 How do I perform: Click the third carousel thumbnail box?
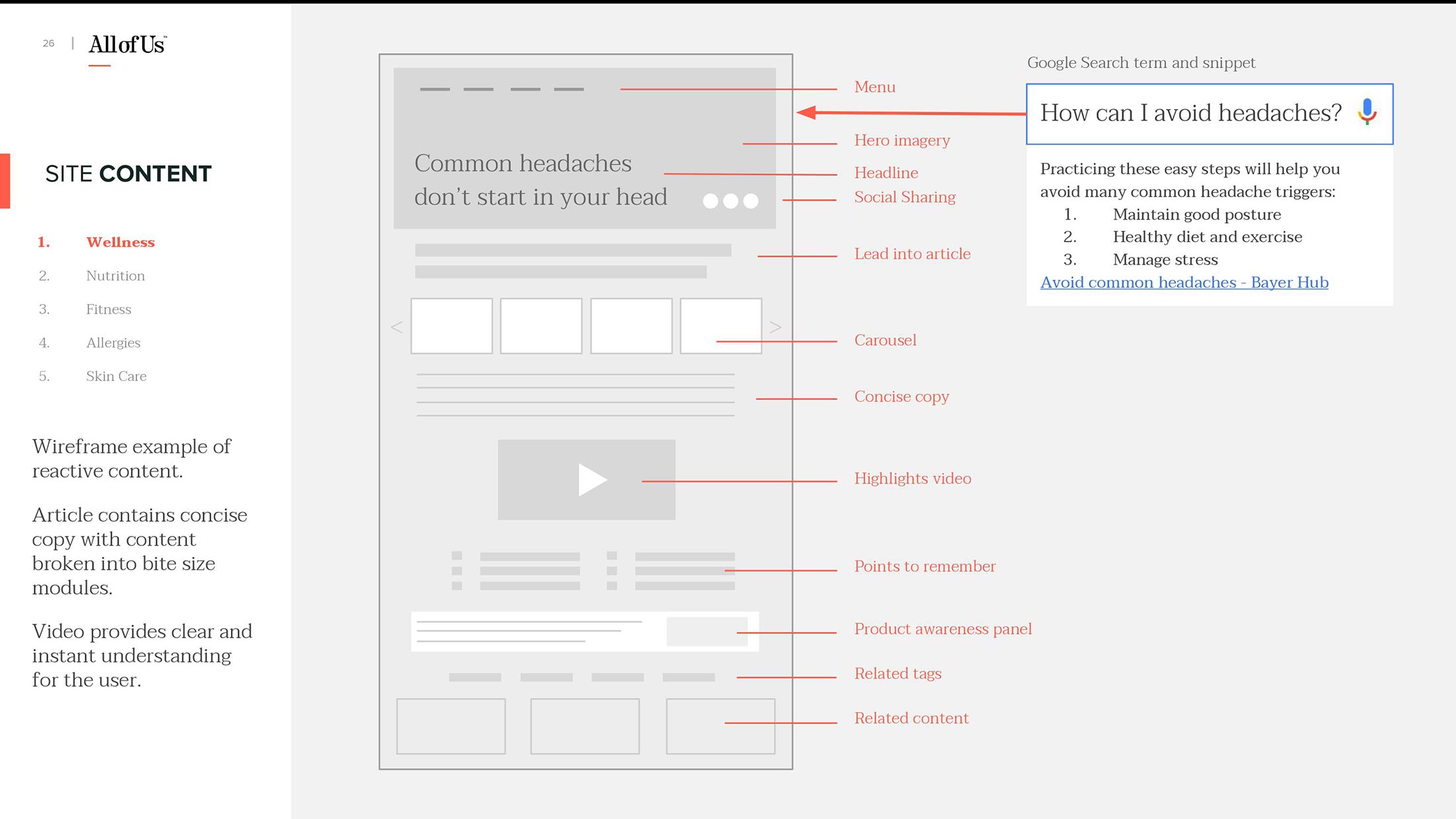click(631, 325)
